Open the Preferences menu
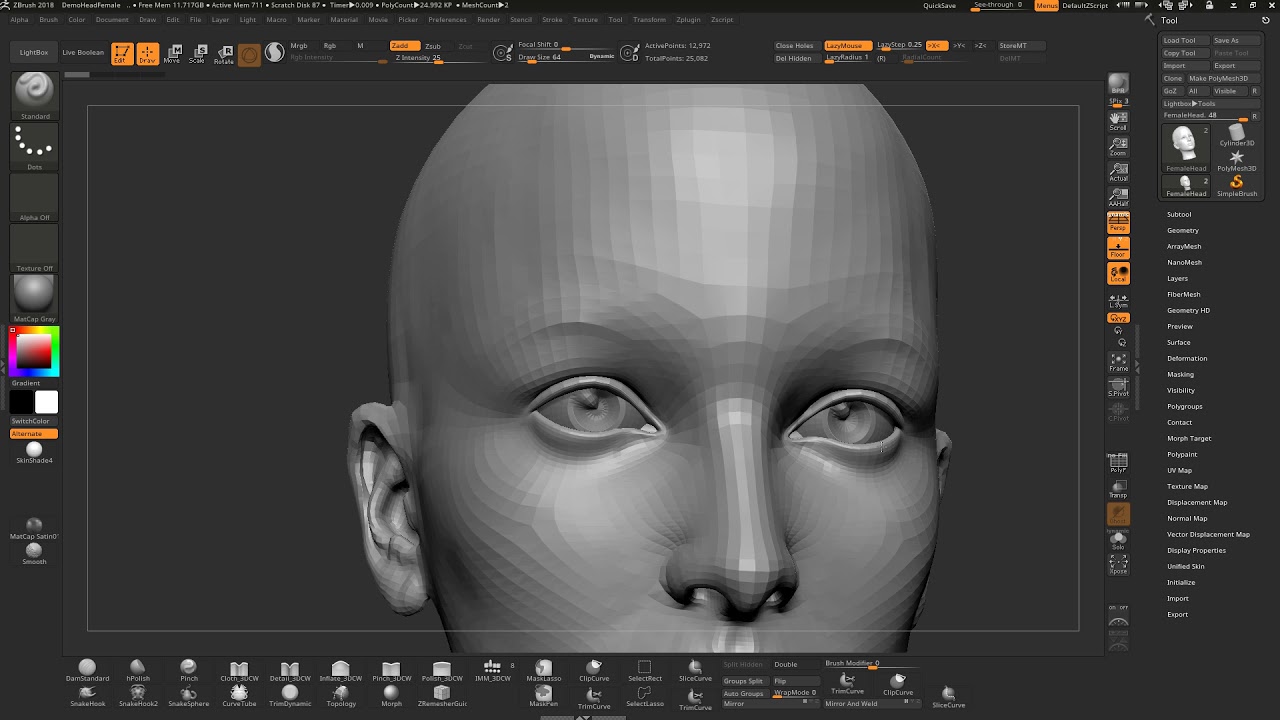The width and height of the screenshot is (1280, 720). coord(447,20)
